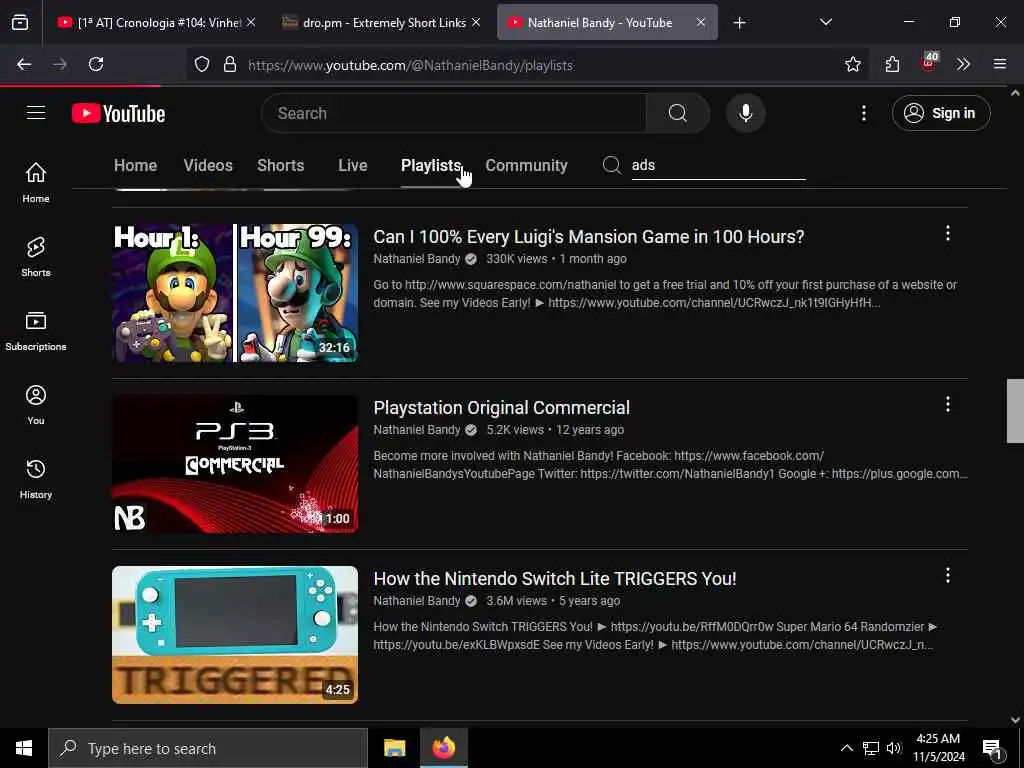Switch to the Community tab
Image resolution: width=1024 pixels, height=768 pixels.
point(526,165)
